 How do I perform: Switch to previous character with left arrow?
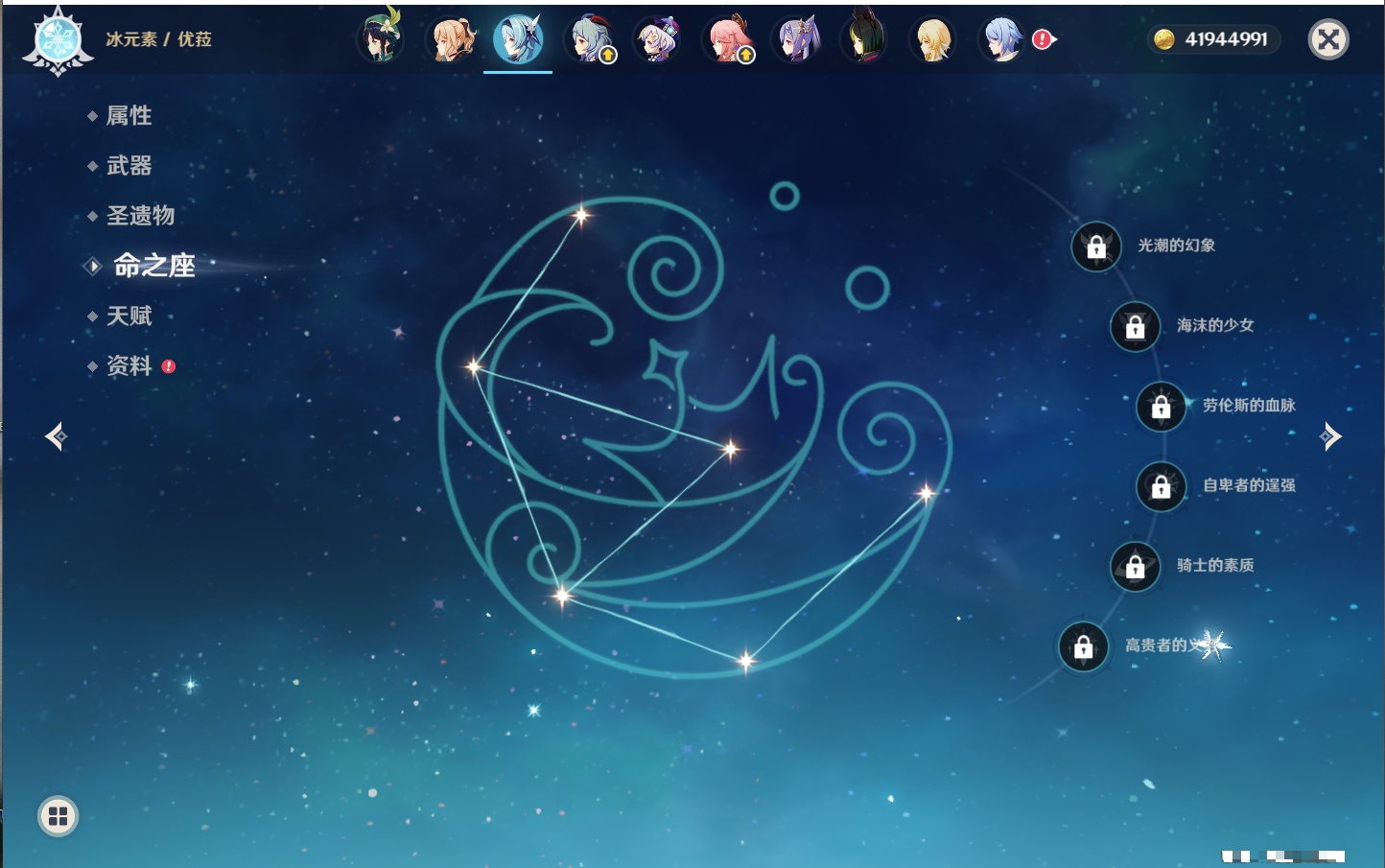click(x=56, y=436)
